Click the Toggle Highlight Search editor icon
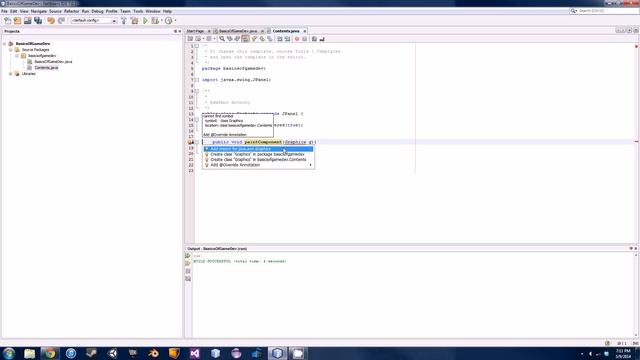 click(x=245, y=39)
